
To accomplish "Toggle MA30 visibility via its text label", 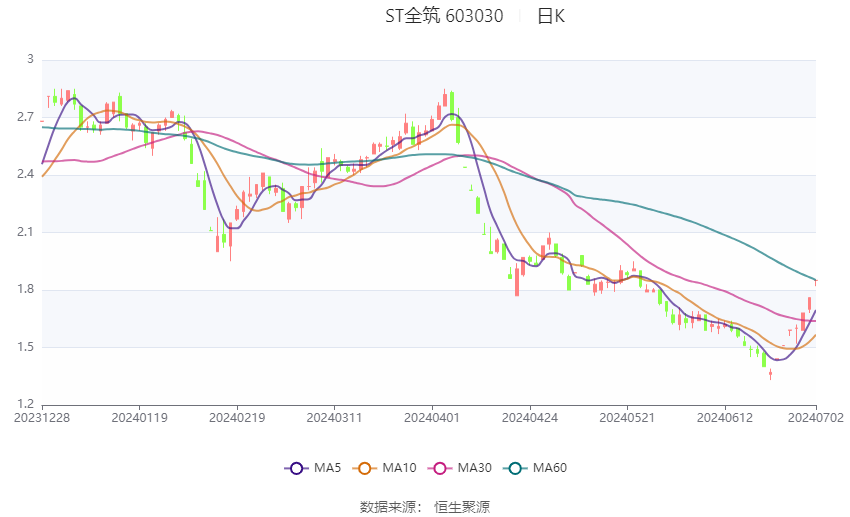I will pyautogui.click(x=472, y=468).
